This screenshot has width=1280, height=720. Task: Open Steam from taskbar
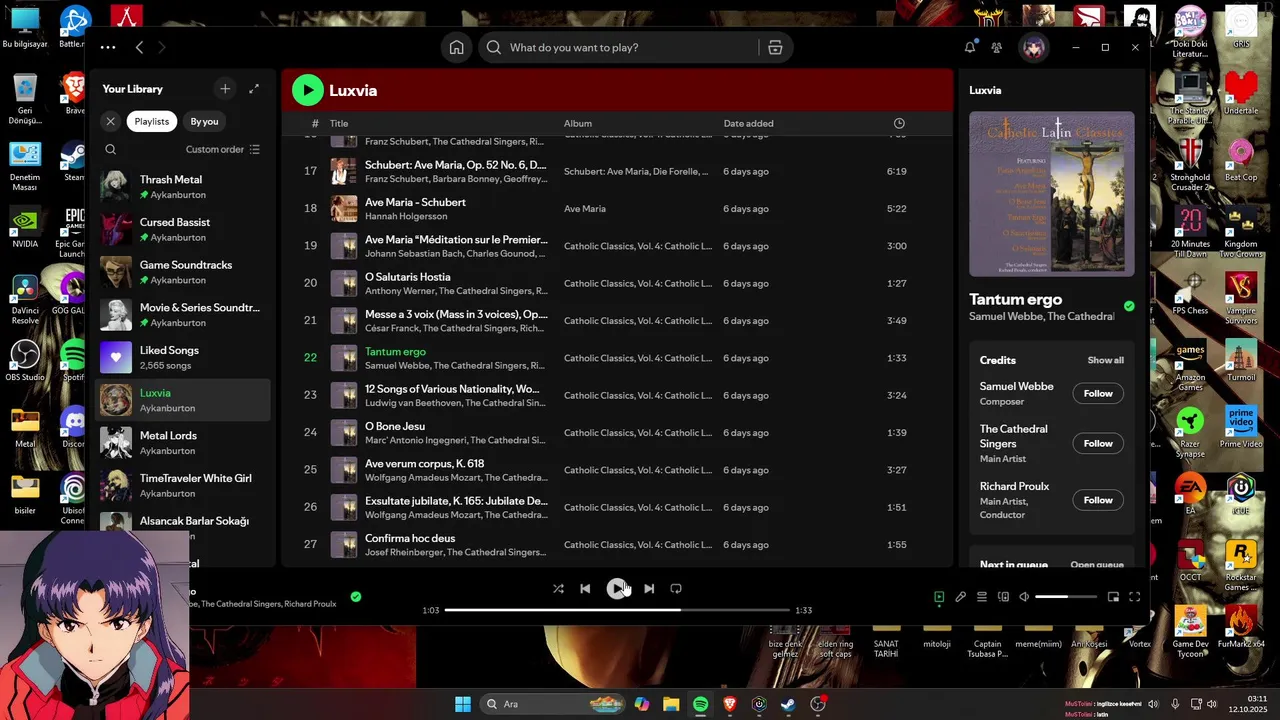788,704
